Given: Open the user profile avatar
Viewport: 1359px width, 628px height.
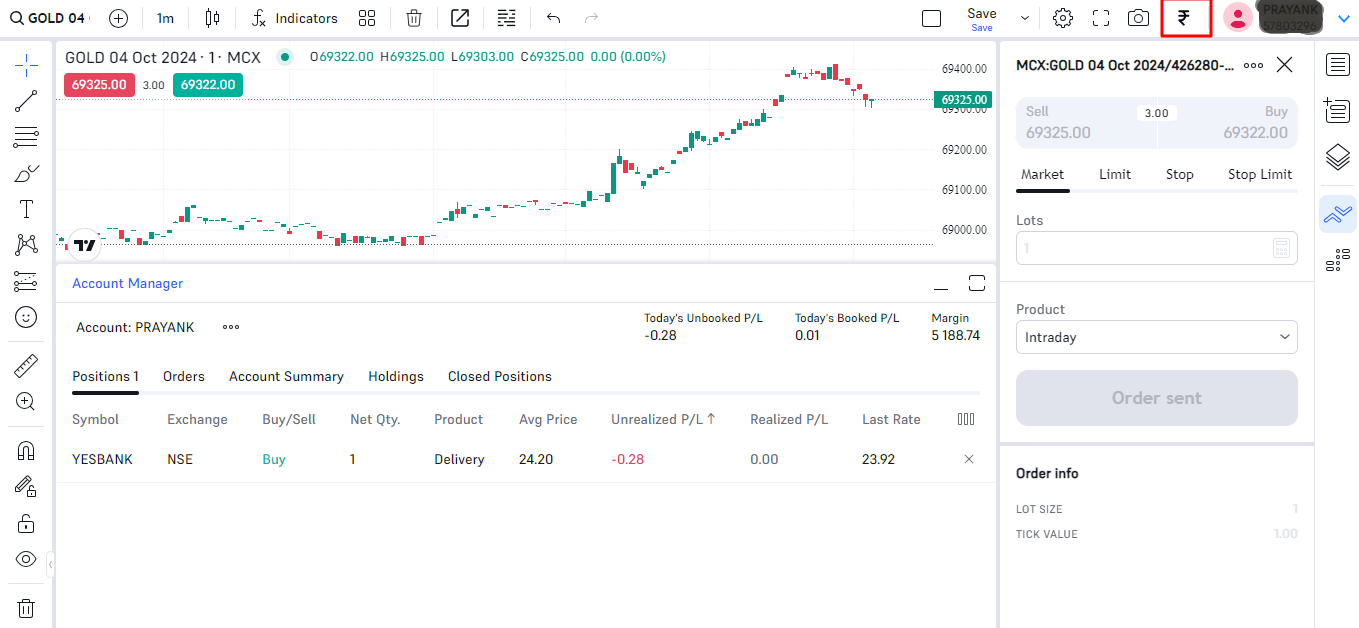Looking at the screenshot, I should [x=1238, y=17].
